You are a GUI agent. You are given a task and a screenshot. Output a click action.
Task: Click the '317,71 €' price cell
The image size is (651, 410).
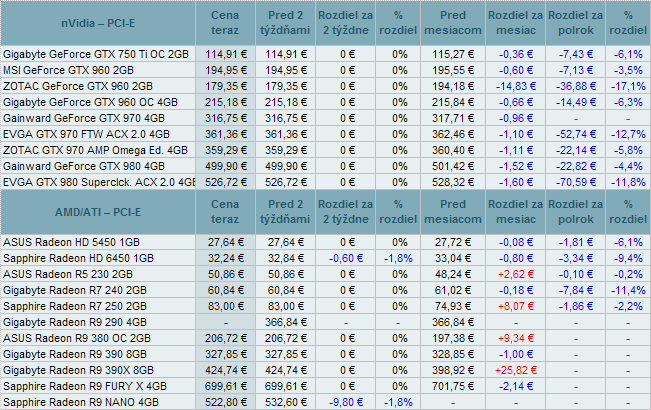[453, 118]
